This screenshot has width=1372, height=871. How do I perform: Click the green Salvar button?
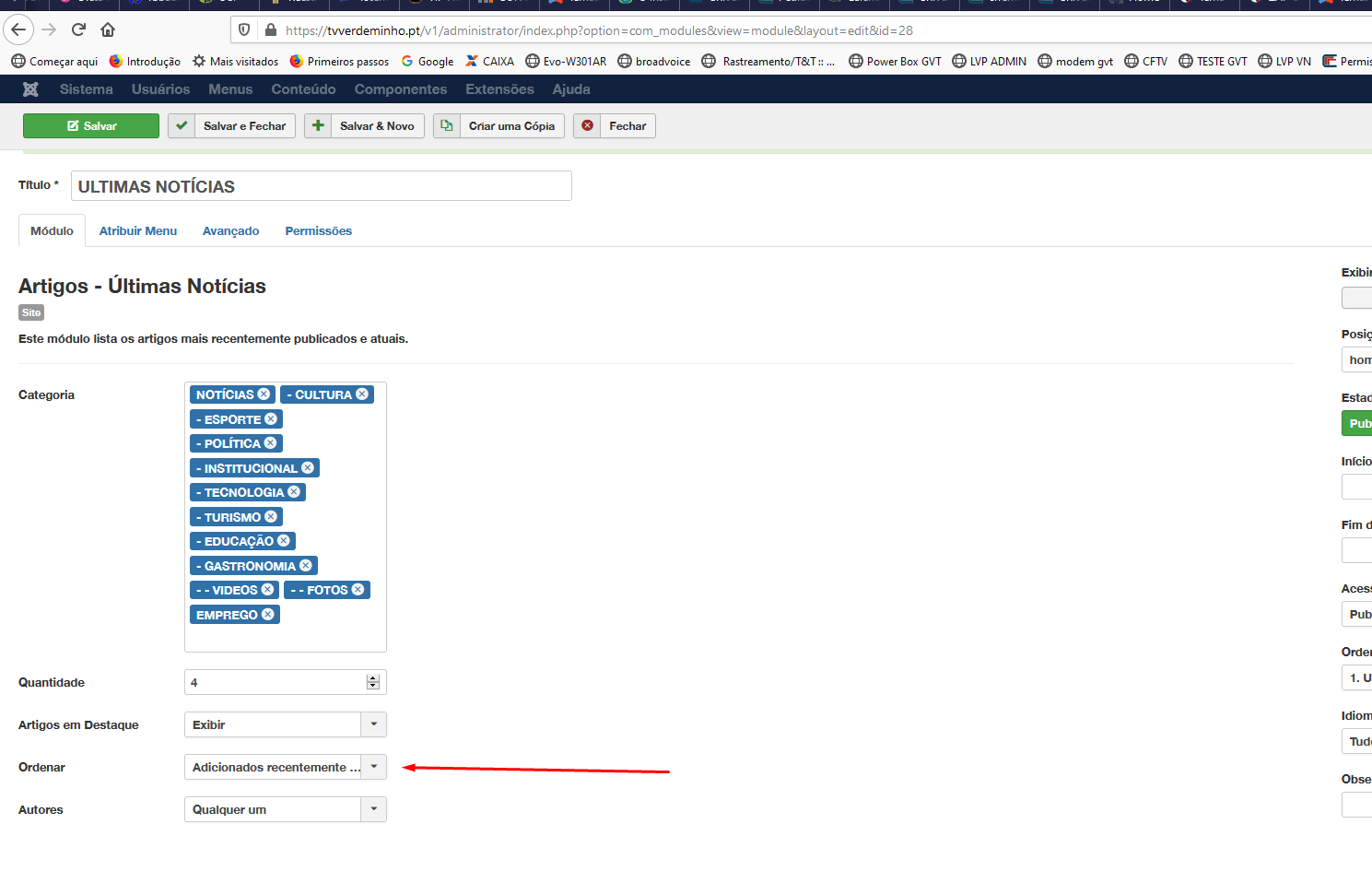click(91, 126)
